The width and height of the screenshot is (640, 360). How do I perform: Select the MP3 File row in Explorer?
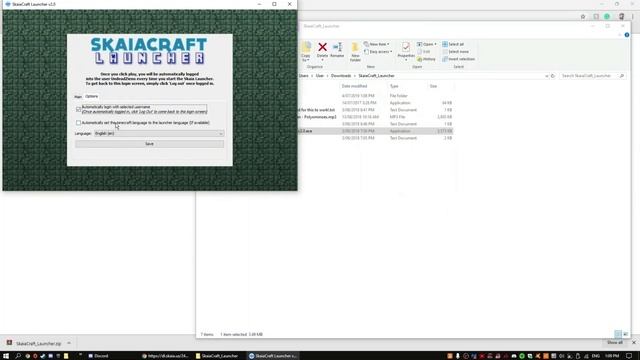[x=376, y=117]
